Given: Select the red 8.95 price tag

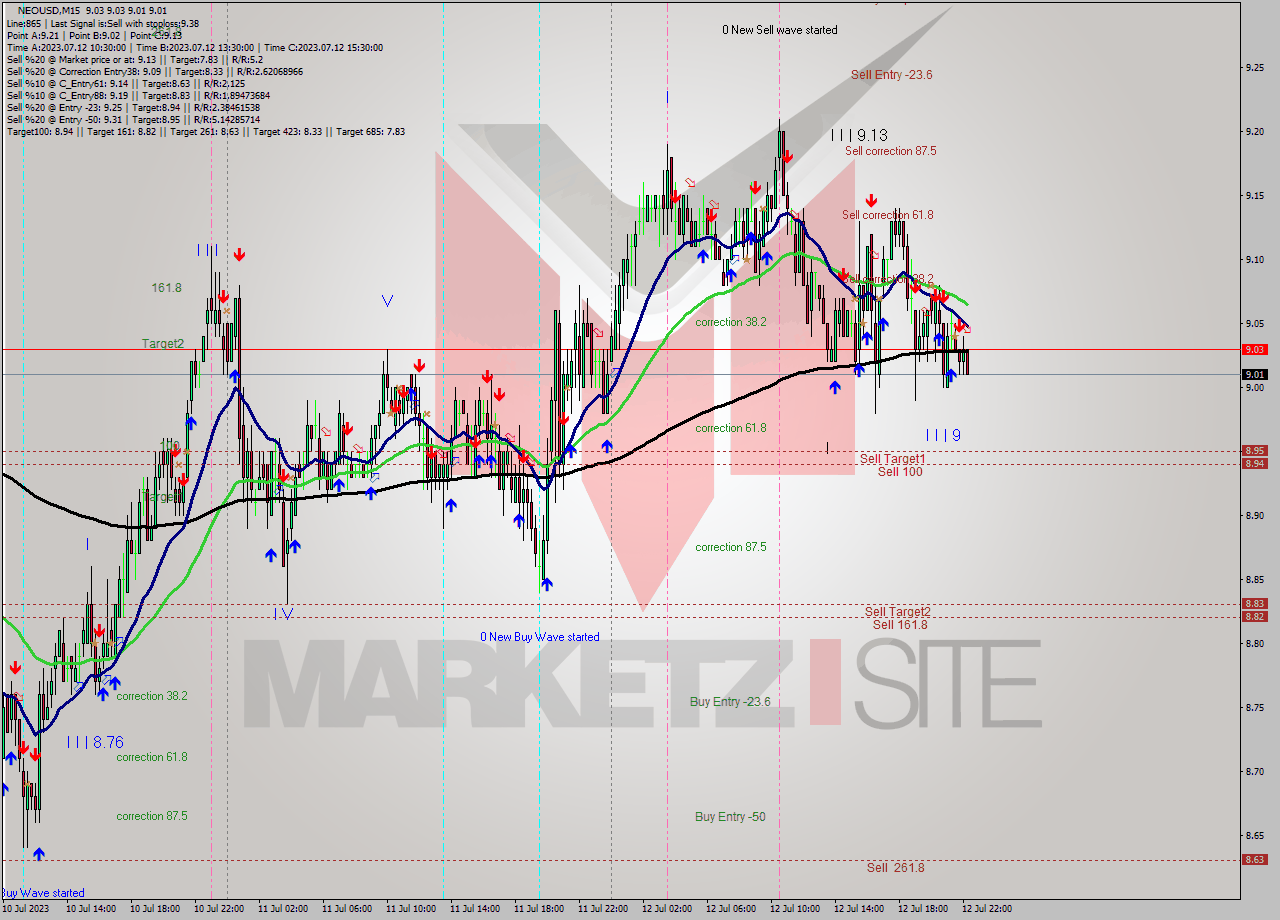Looking at the screenshot, I should 1255,451.
